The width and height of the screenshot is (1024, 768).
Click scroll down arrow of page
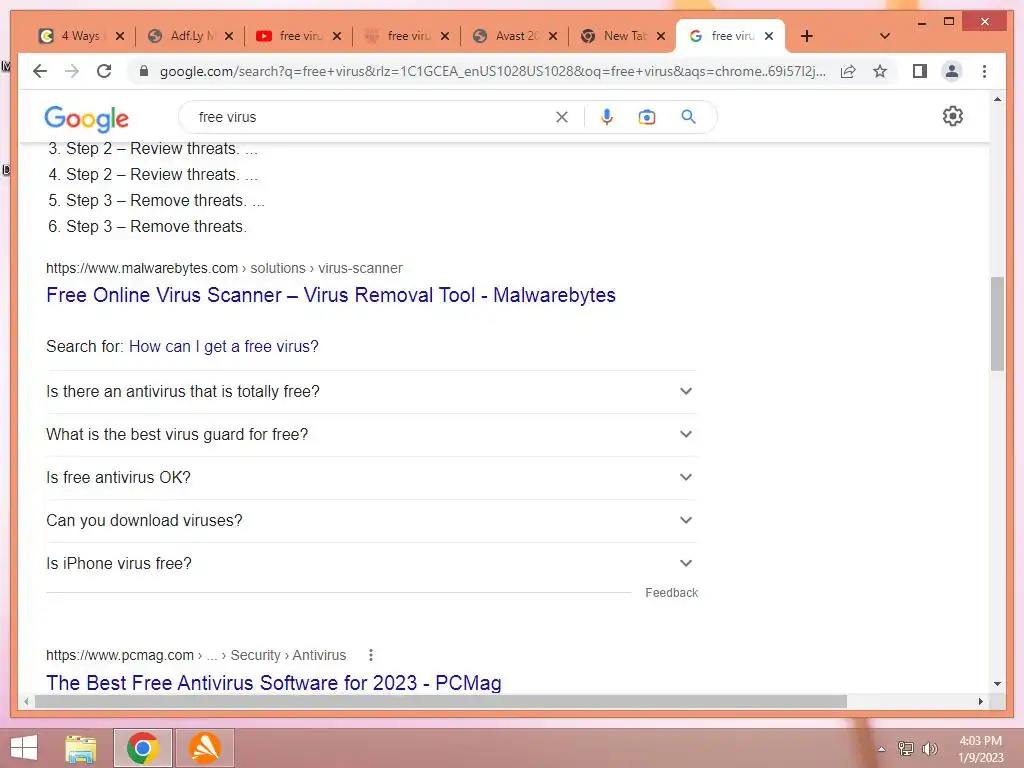click(x=997, y=684)
